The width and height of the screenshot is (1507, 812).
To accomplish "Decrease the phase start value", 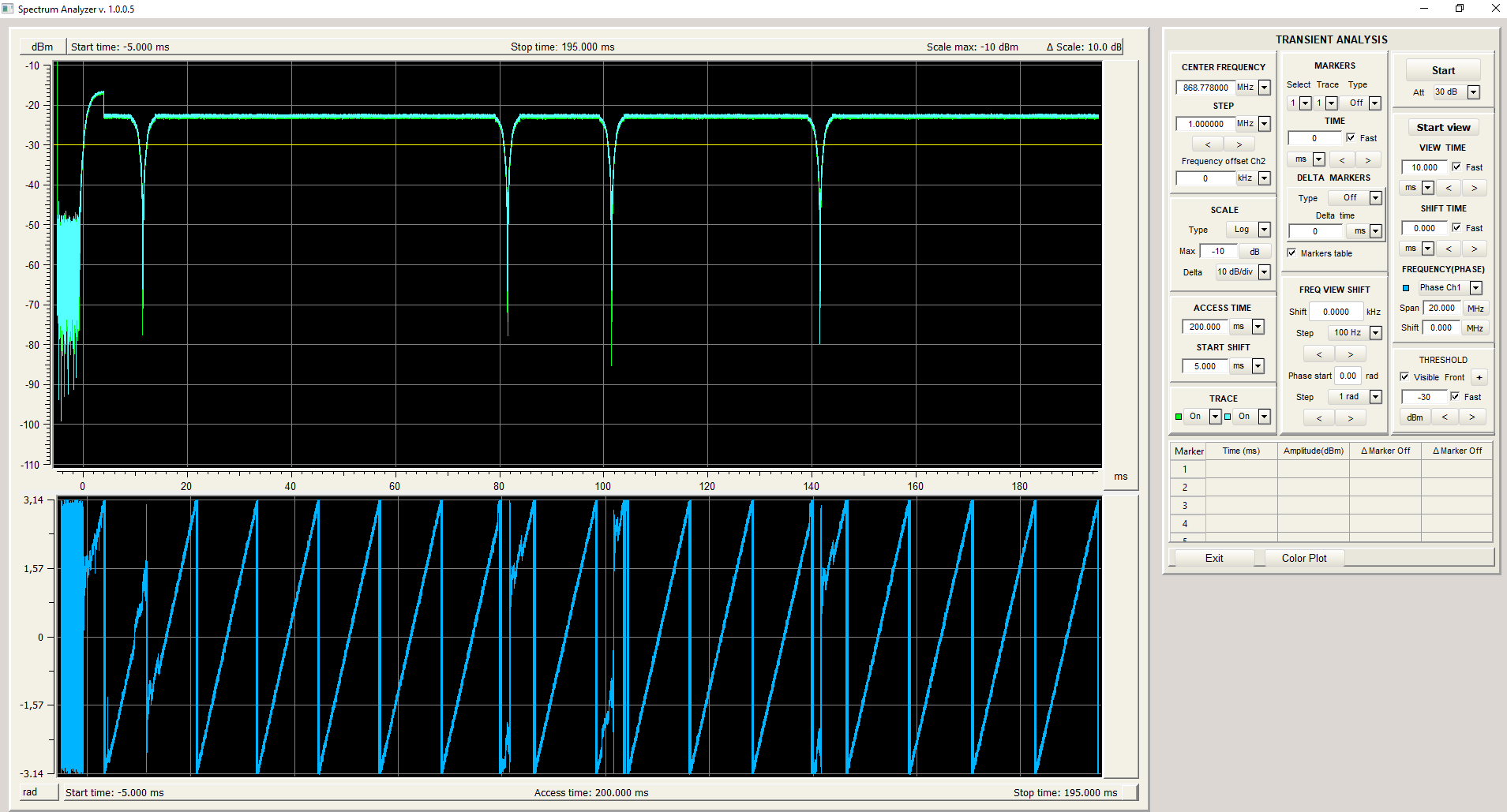I will [1319, 417].
